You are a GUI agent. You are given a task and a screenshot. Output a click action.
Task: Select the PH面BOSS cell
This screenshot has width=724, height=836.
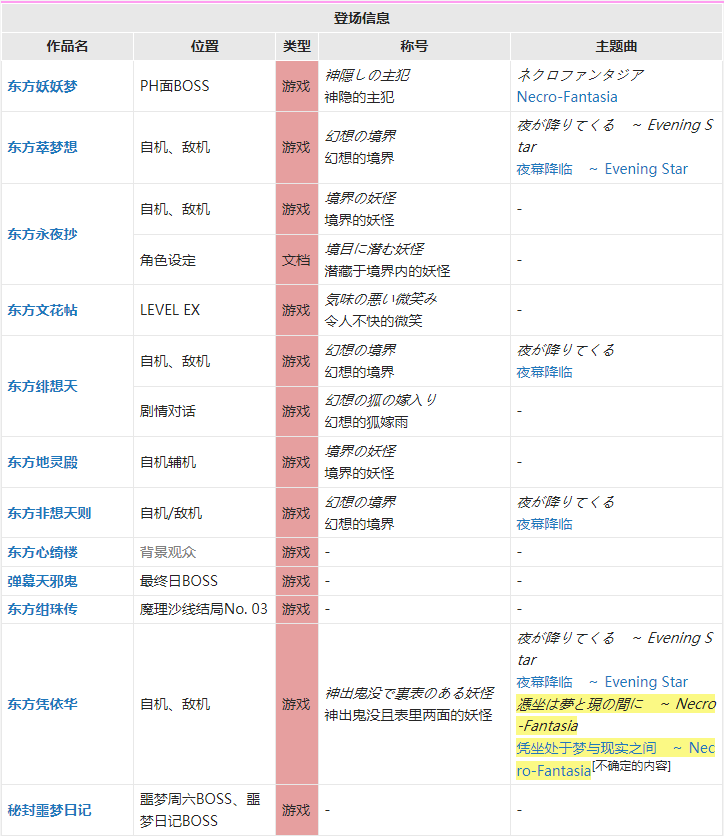[205, 86]
